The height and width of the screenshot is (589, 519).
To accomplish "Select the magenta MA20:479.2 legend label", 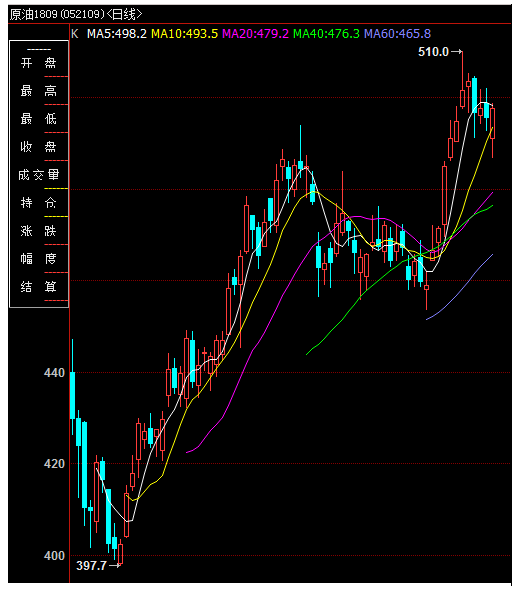I will (x=255, y=34).
